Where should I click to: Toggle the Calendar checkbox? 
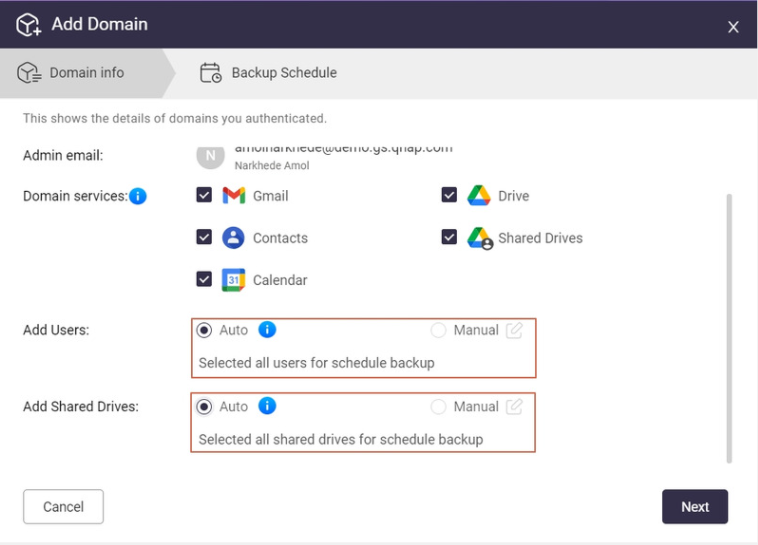pos(204,280)
